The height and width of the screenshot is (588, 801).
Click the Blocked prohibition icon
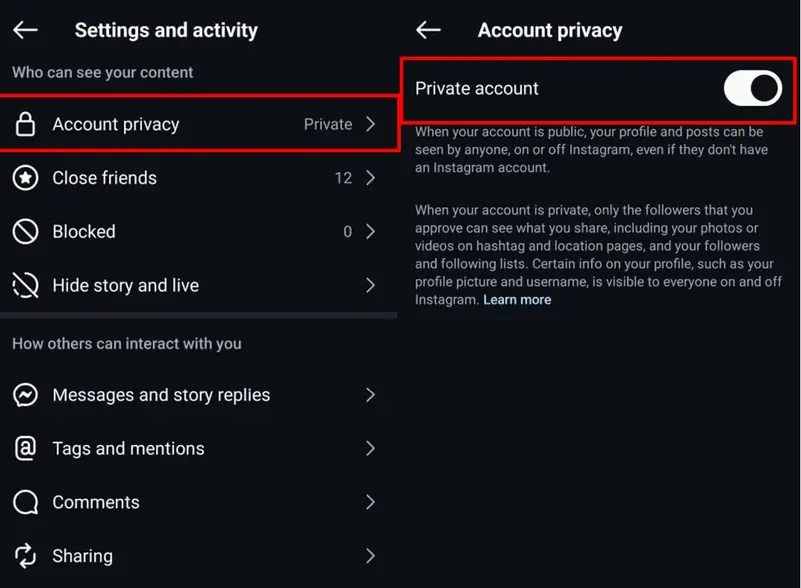pyautogui.click(x=25, y=231)
